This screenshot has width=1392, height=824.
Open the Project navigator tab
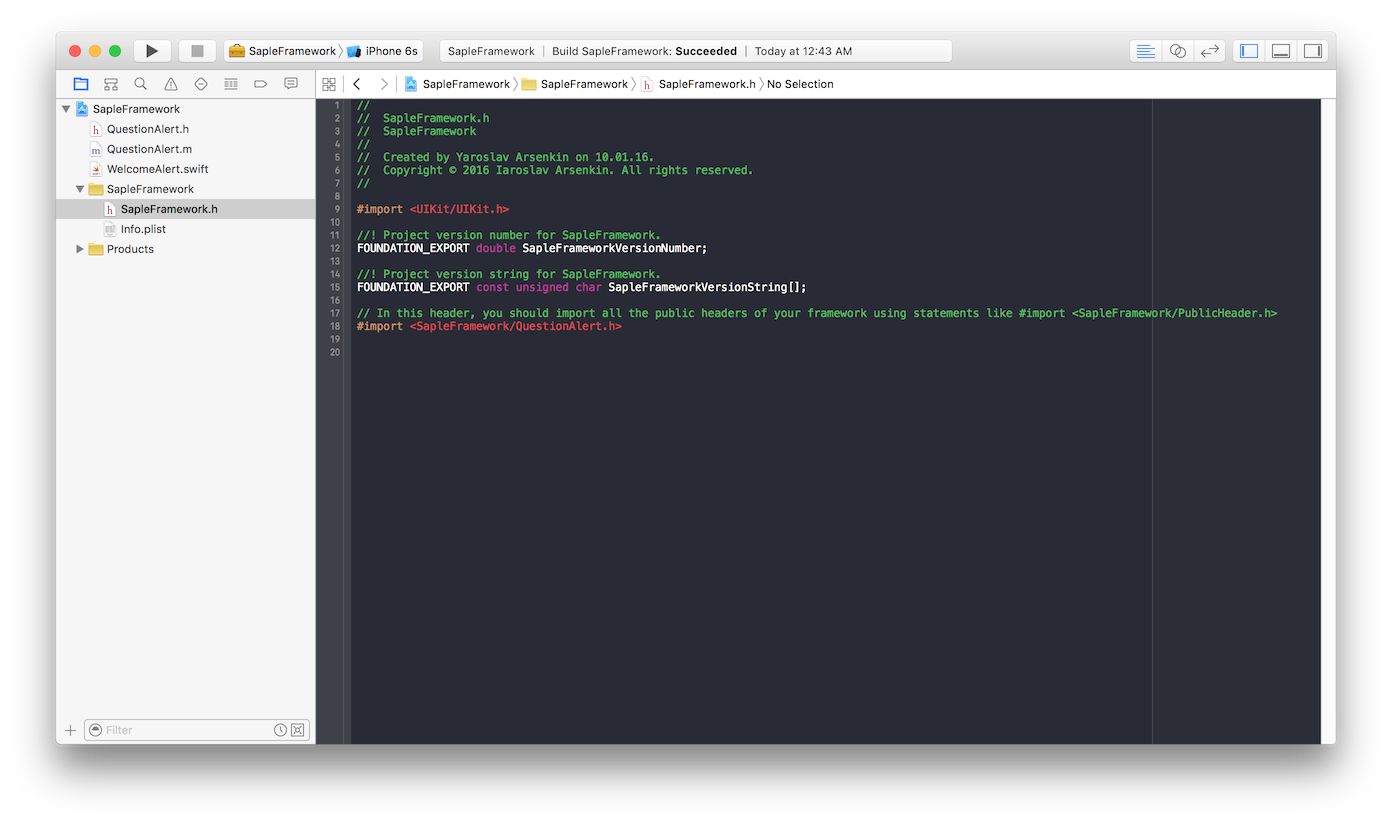[x=81, y=84]
